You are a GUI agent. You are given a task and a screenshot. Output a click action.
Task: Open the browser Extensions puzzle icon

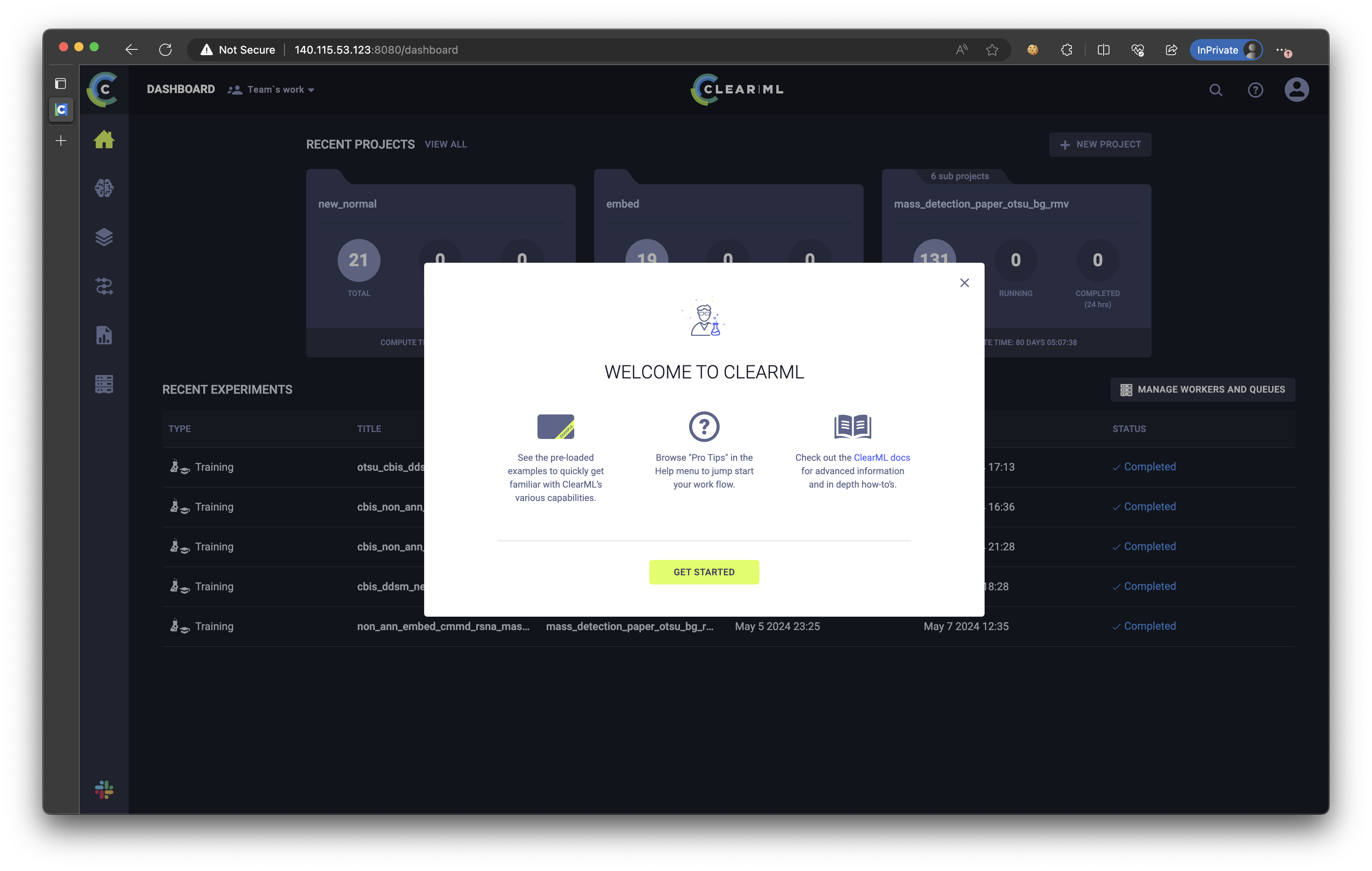click(x=1067, y=49)
